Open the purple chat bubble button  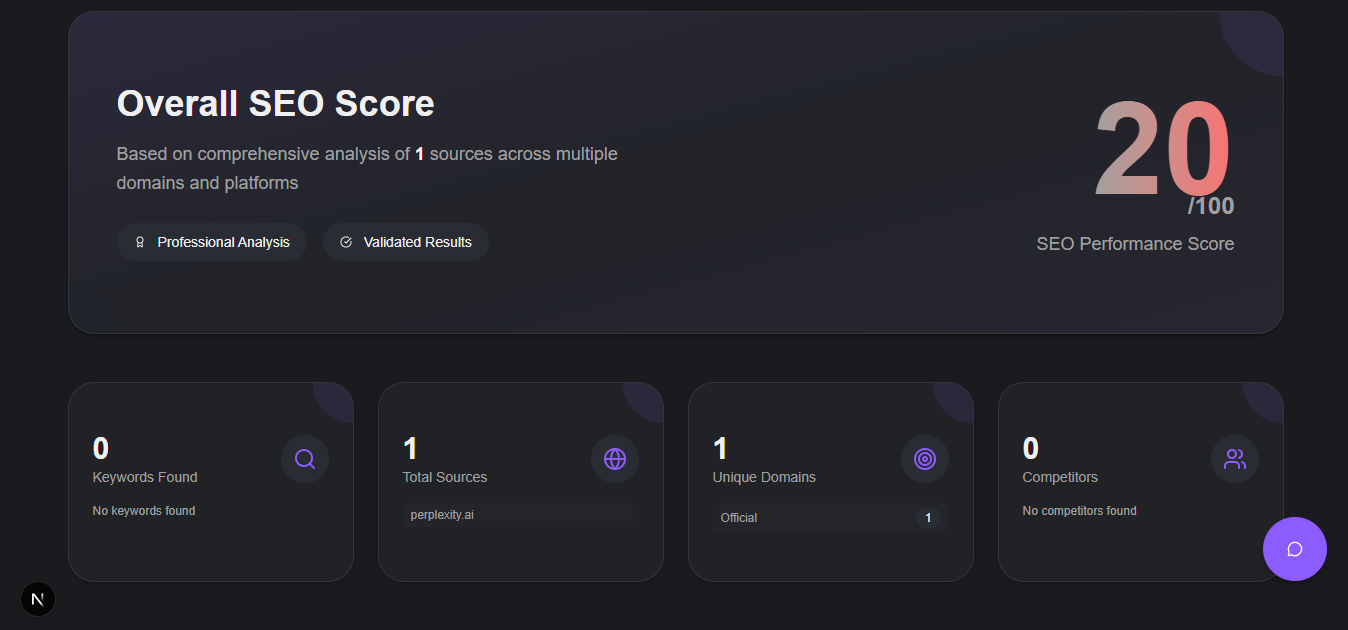tap(1295, 549)
